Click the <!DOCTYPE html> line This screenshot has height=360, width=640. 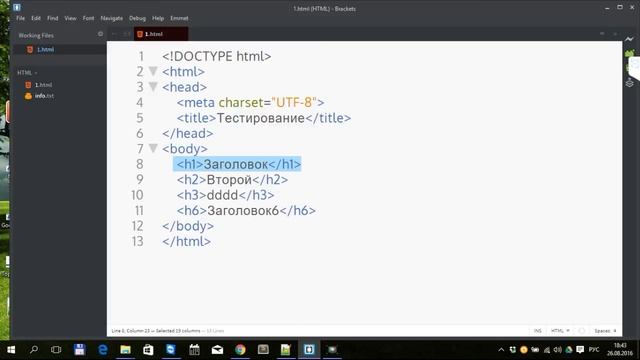[217, 56]
